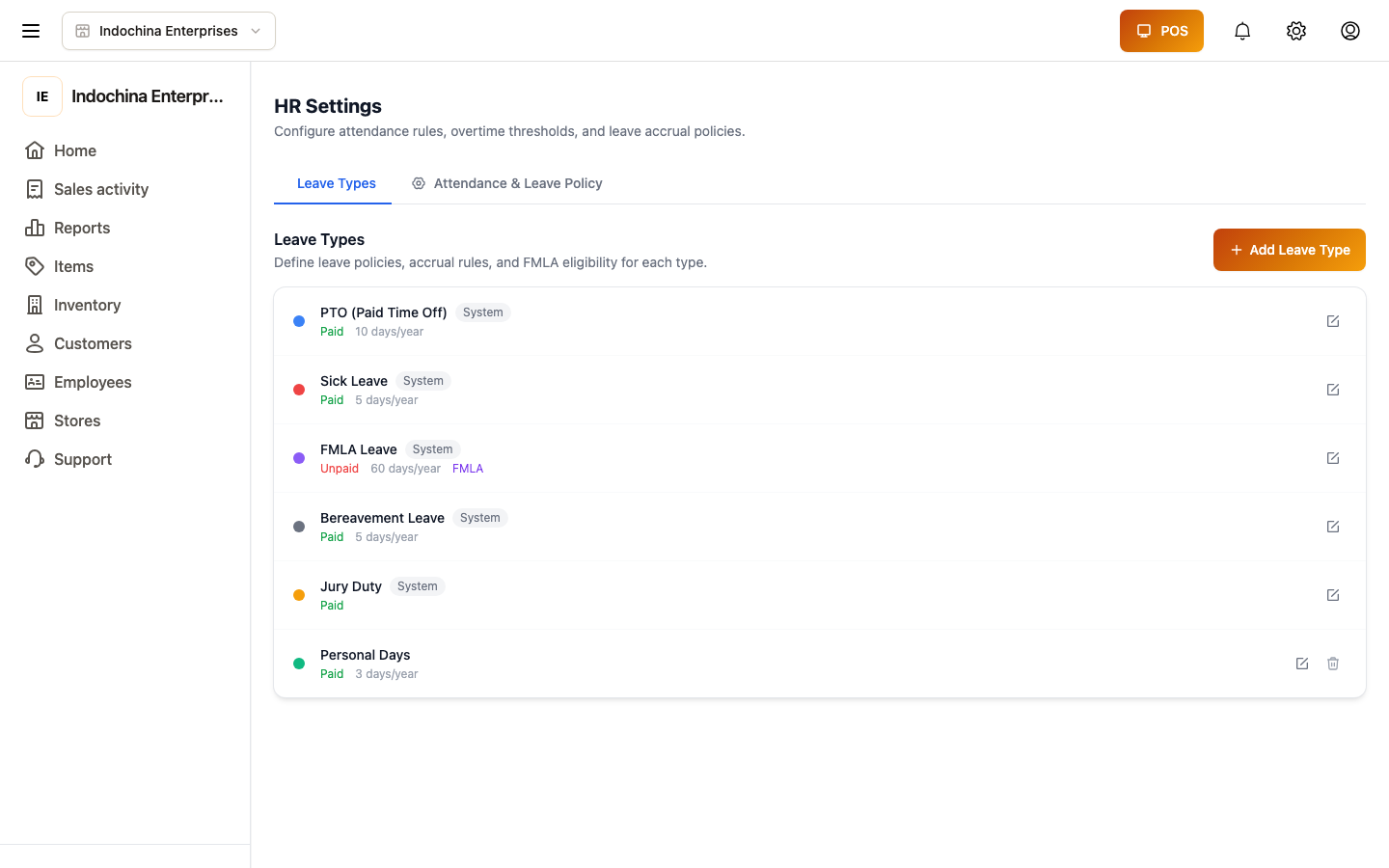1389x868 pixels.
Task: Click the HR Settings page heading
Action: coord(328,106)
